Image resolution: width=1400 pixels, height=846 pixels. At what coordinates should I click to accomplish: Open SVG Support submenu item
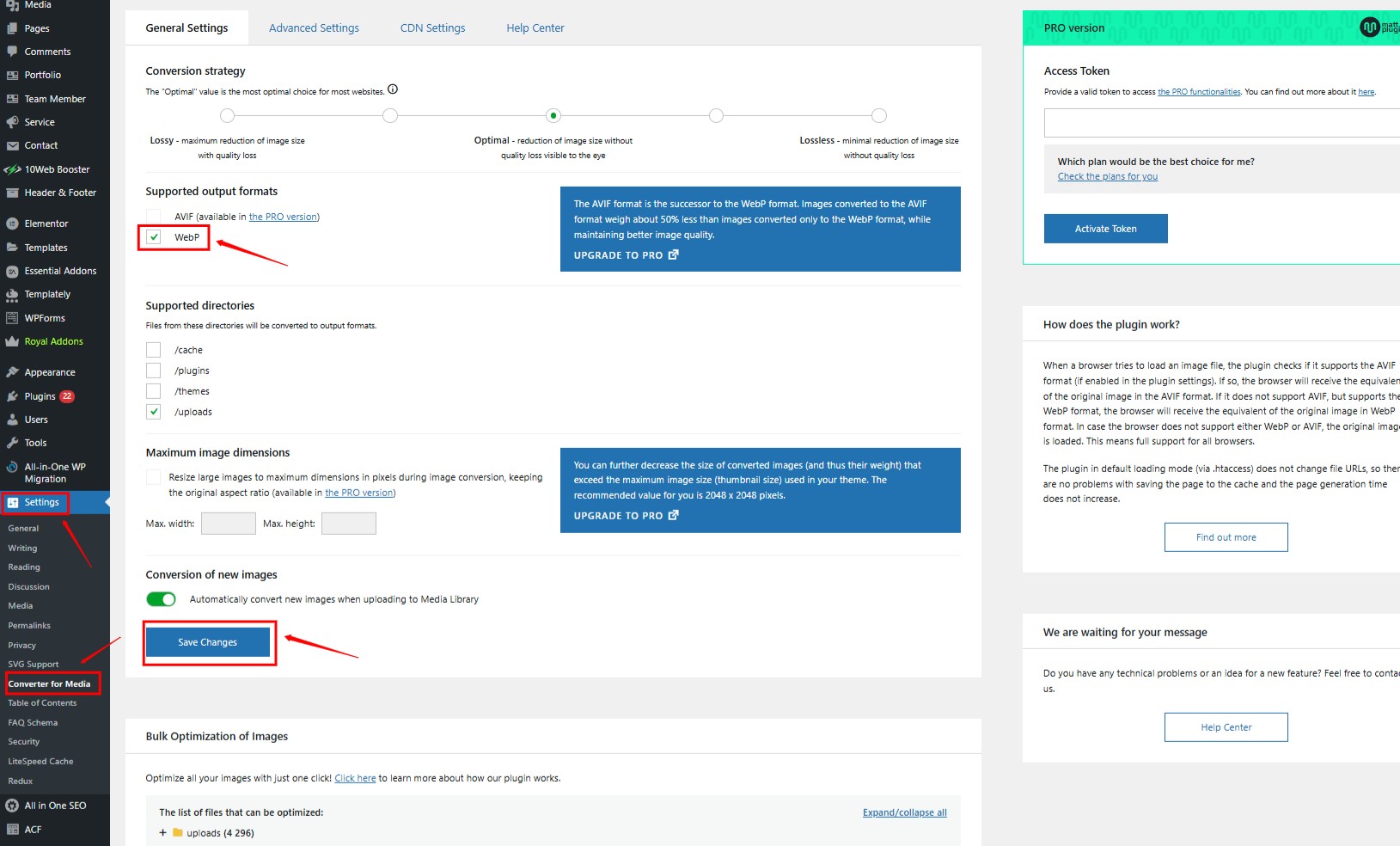(34, 665)
